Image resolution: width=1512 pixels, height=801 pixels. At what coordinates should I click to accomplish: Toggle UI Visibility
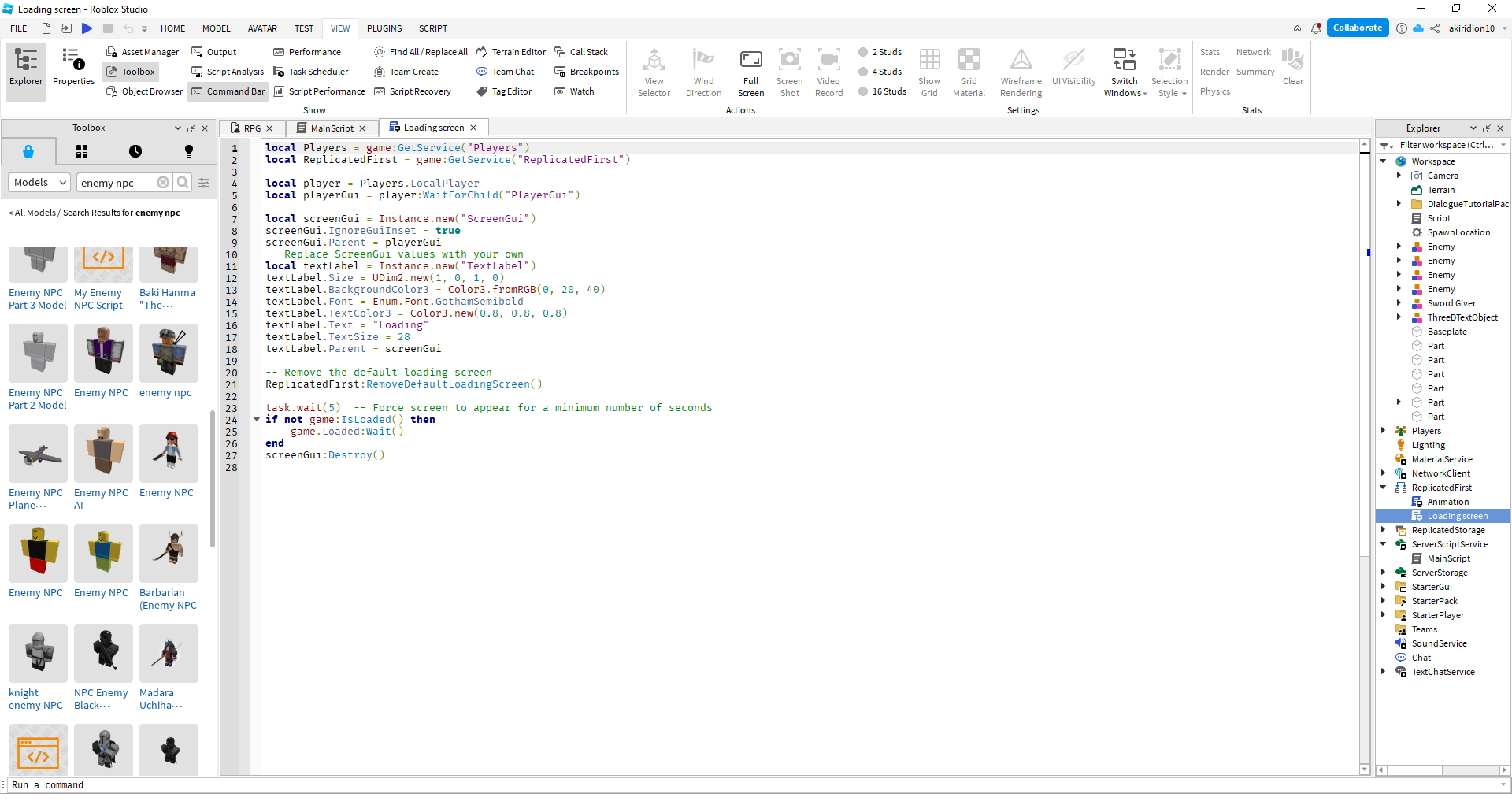[x=1074, y=71]
